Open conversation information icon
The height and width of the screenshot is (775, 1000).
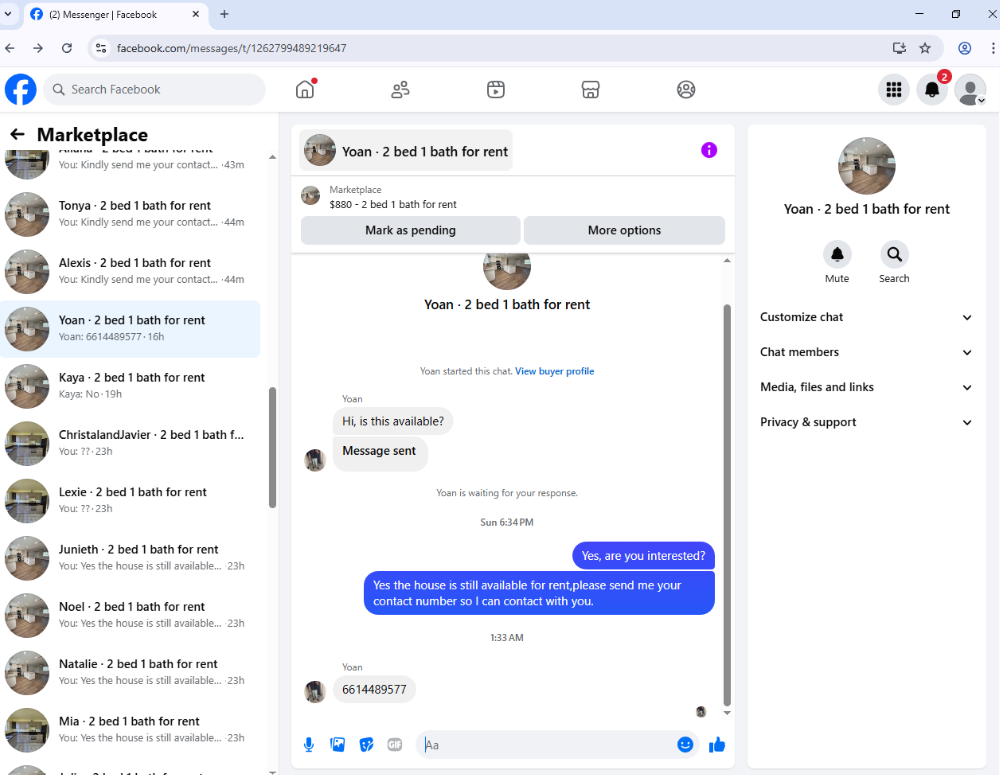click(x=709, y=150)
